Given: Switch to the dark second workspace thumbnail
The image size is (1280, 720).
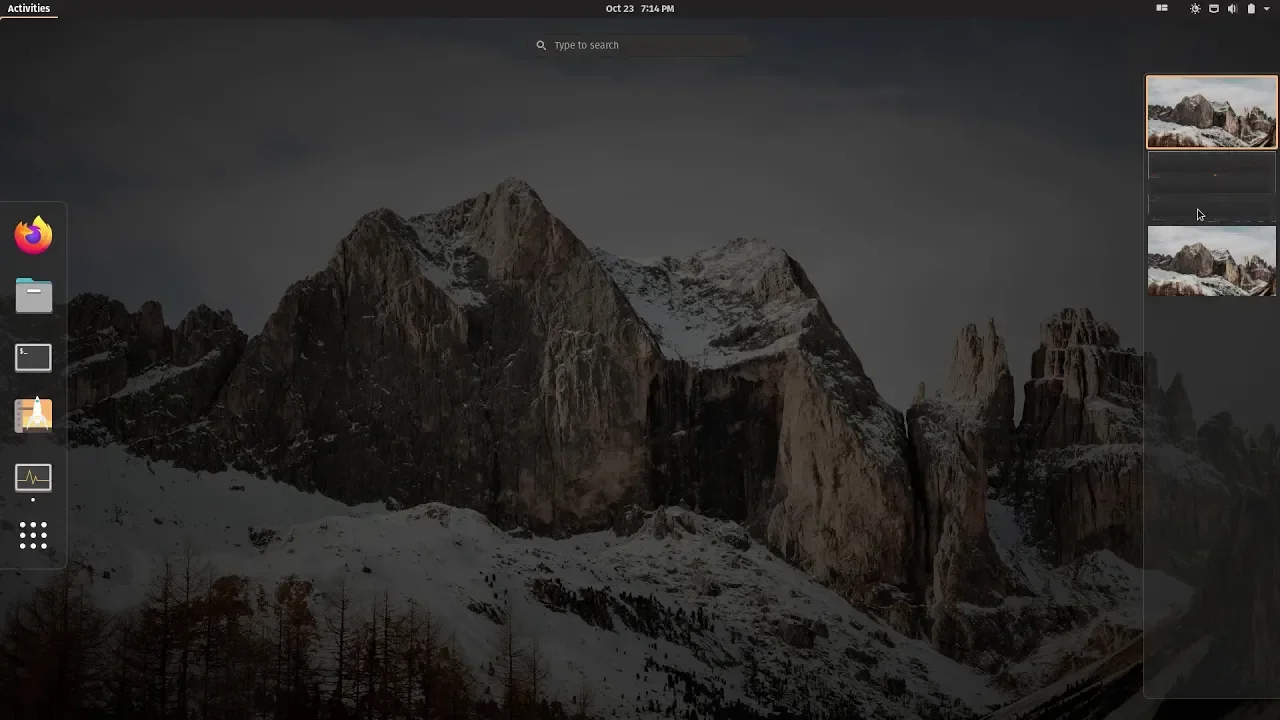Looking at the screenshot, I should pos(1211,186).
